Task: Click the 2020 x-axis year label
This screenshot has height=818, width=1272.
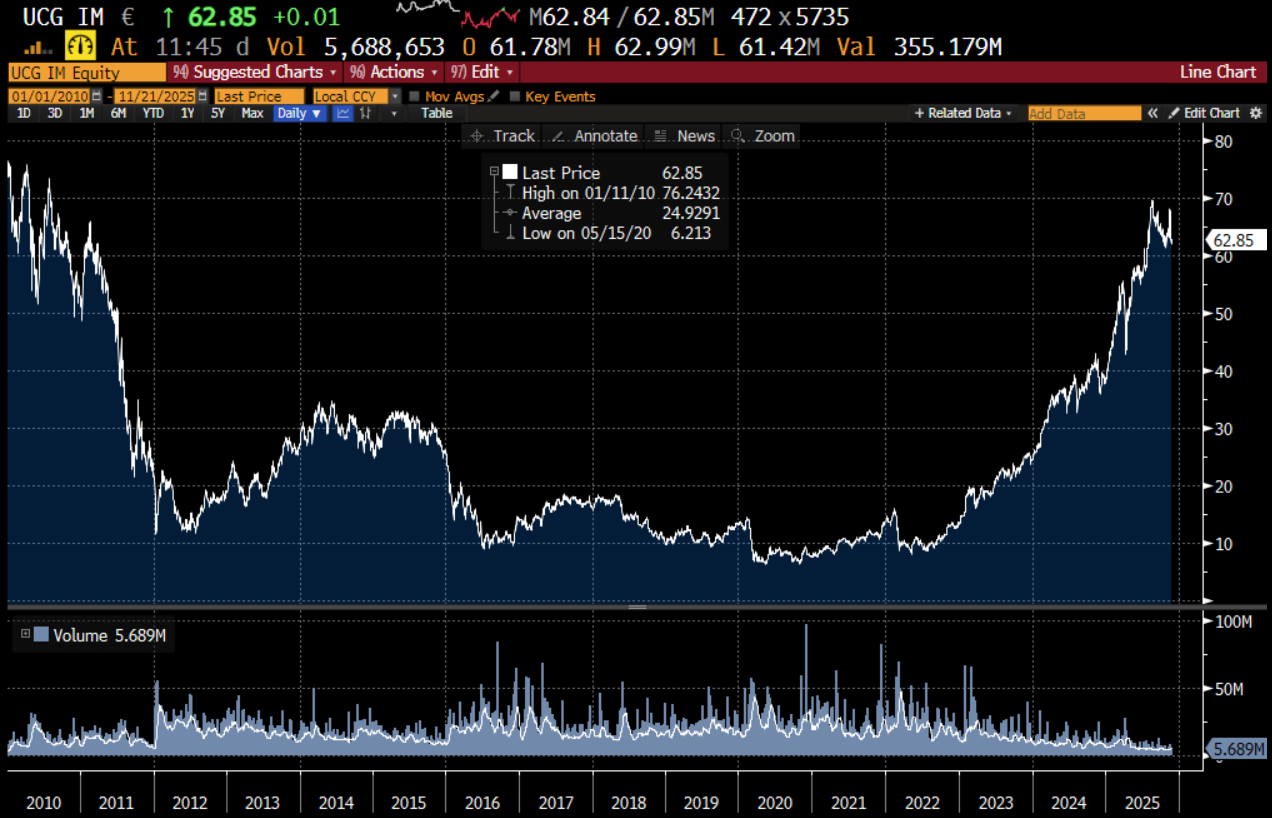Action: click(x=775, y=803)
